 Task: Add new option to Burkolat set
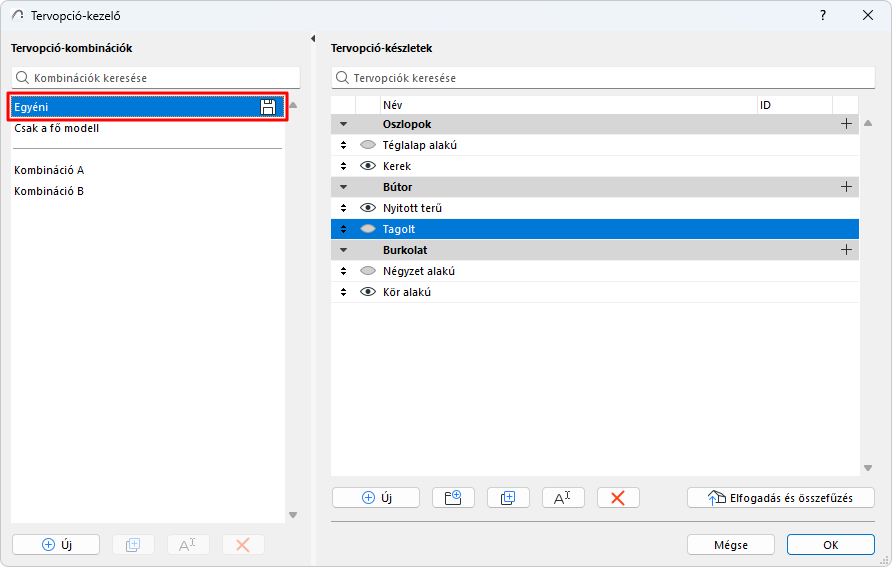coord(846,250)
